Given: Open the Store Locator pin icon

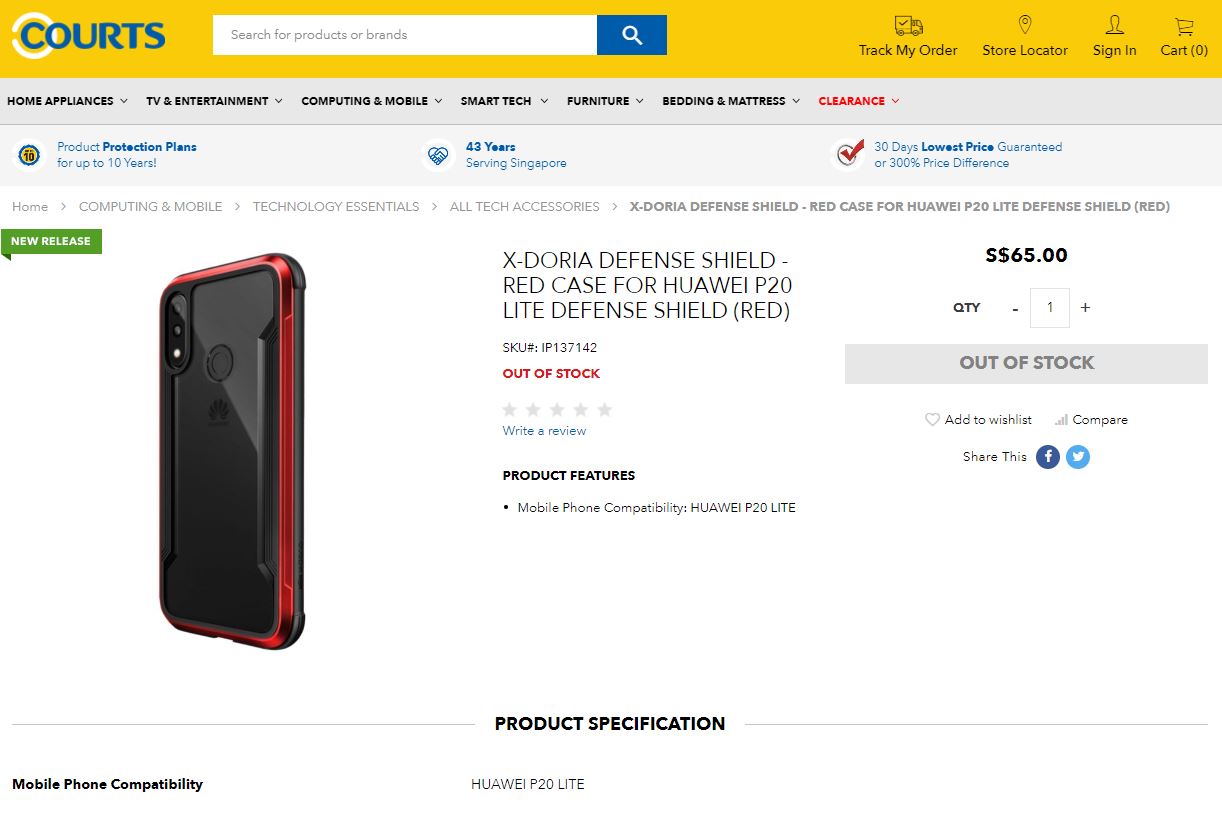Looking at the screenshot, I should point(1024,25).
